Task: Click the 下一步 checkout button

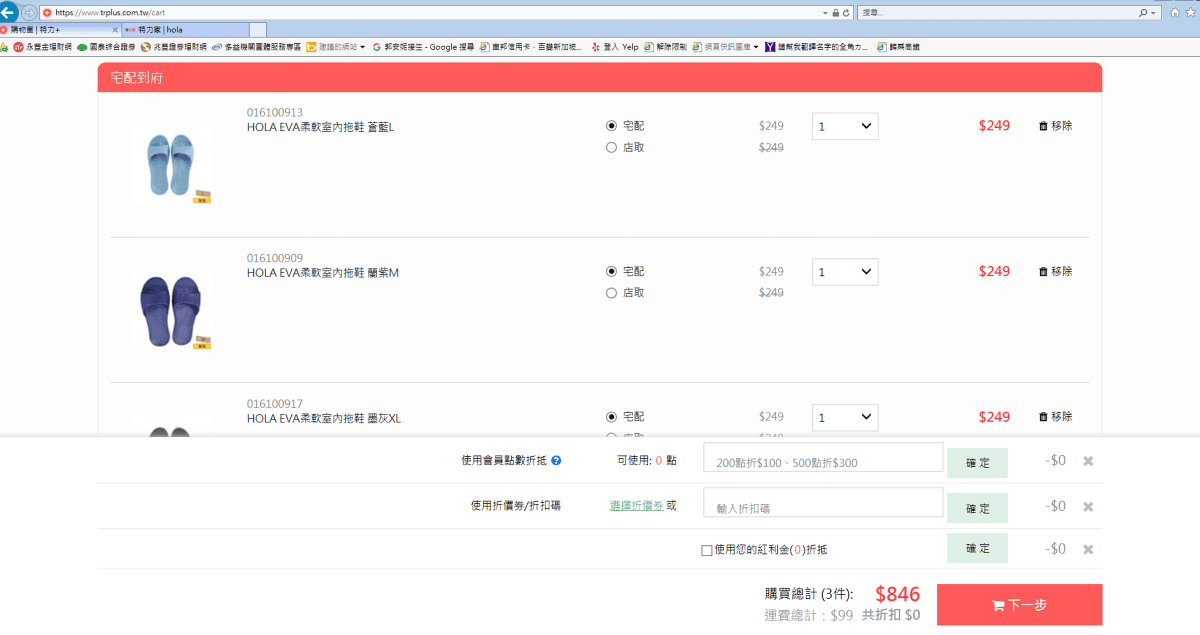Action: (x=1020, y=605)
